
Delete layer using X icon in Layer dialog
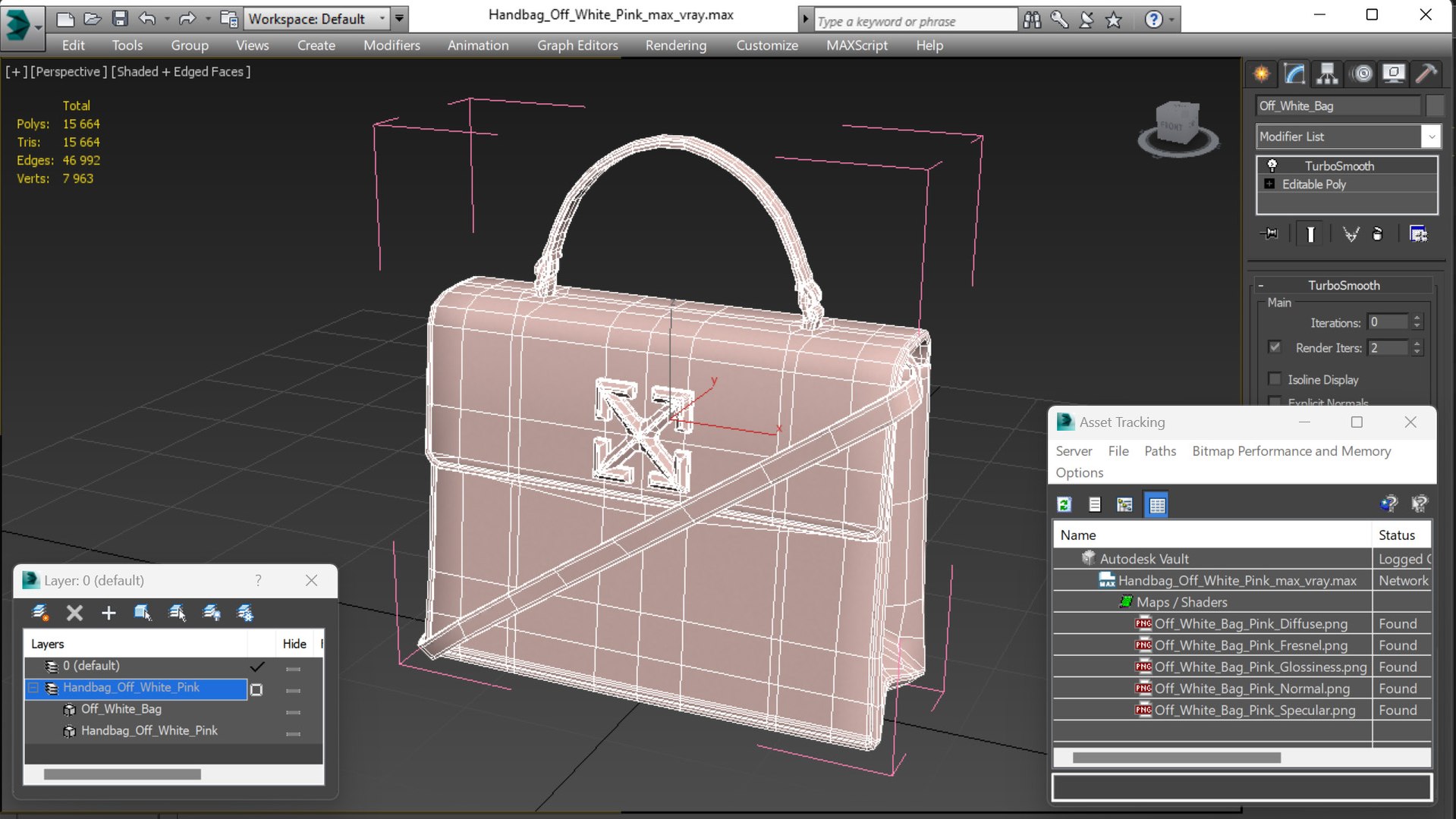pos(74,613)
